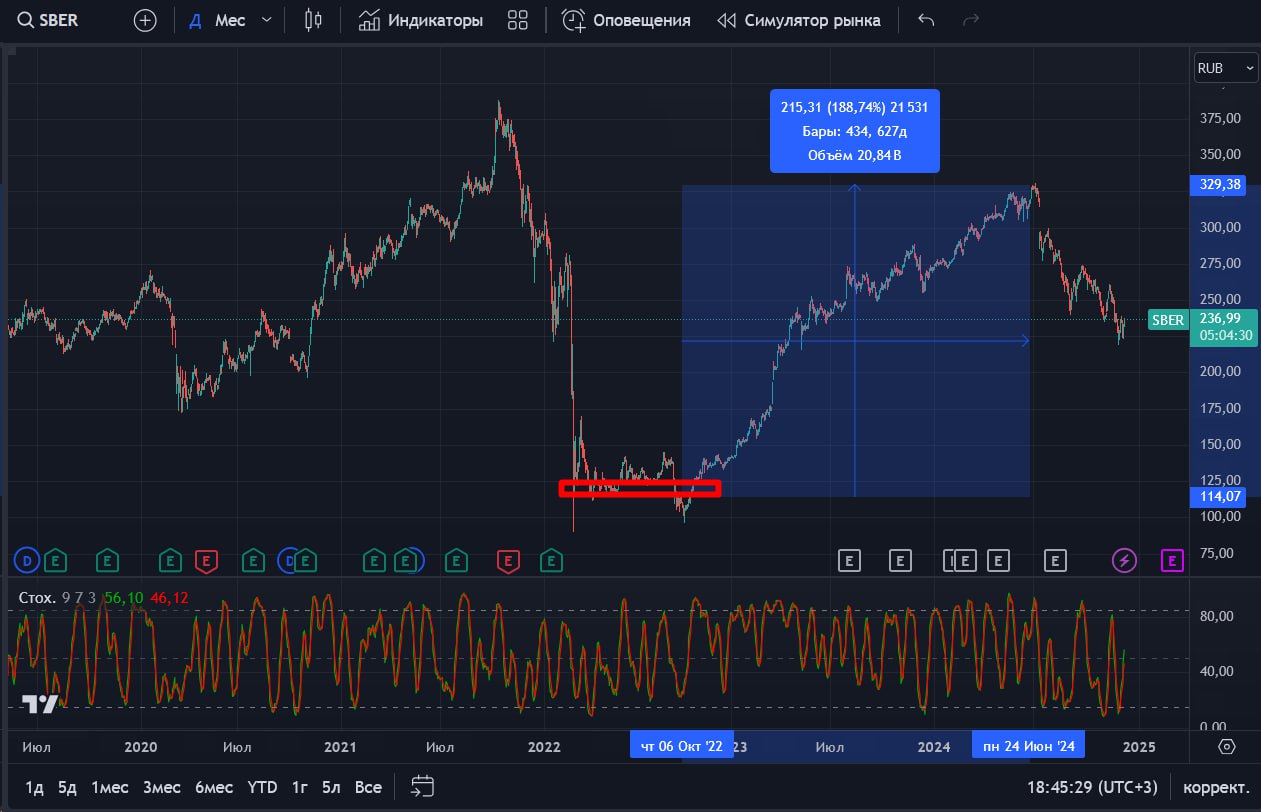Set range to 5л

pos(332,787)
